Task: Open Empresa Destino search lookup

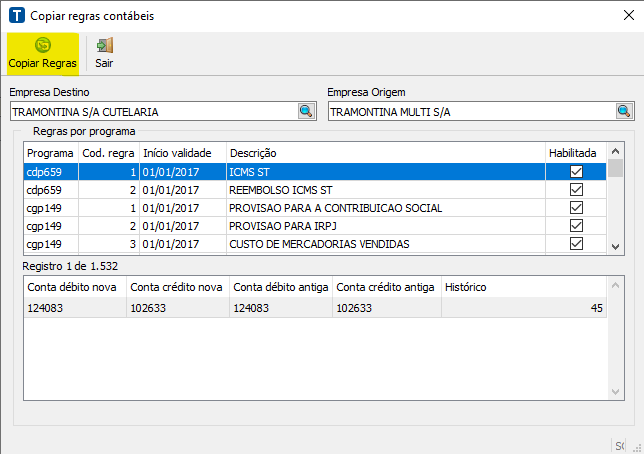Action: point(306,111)
